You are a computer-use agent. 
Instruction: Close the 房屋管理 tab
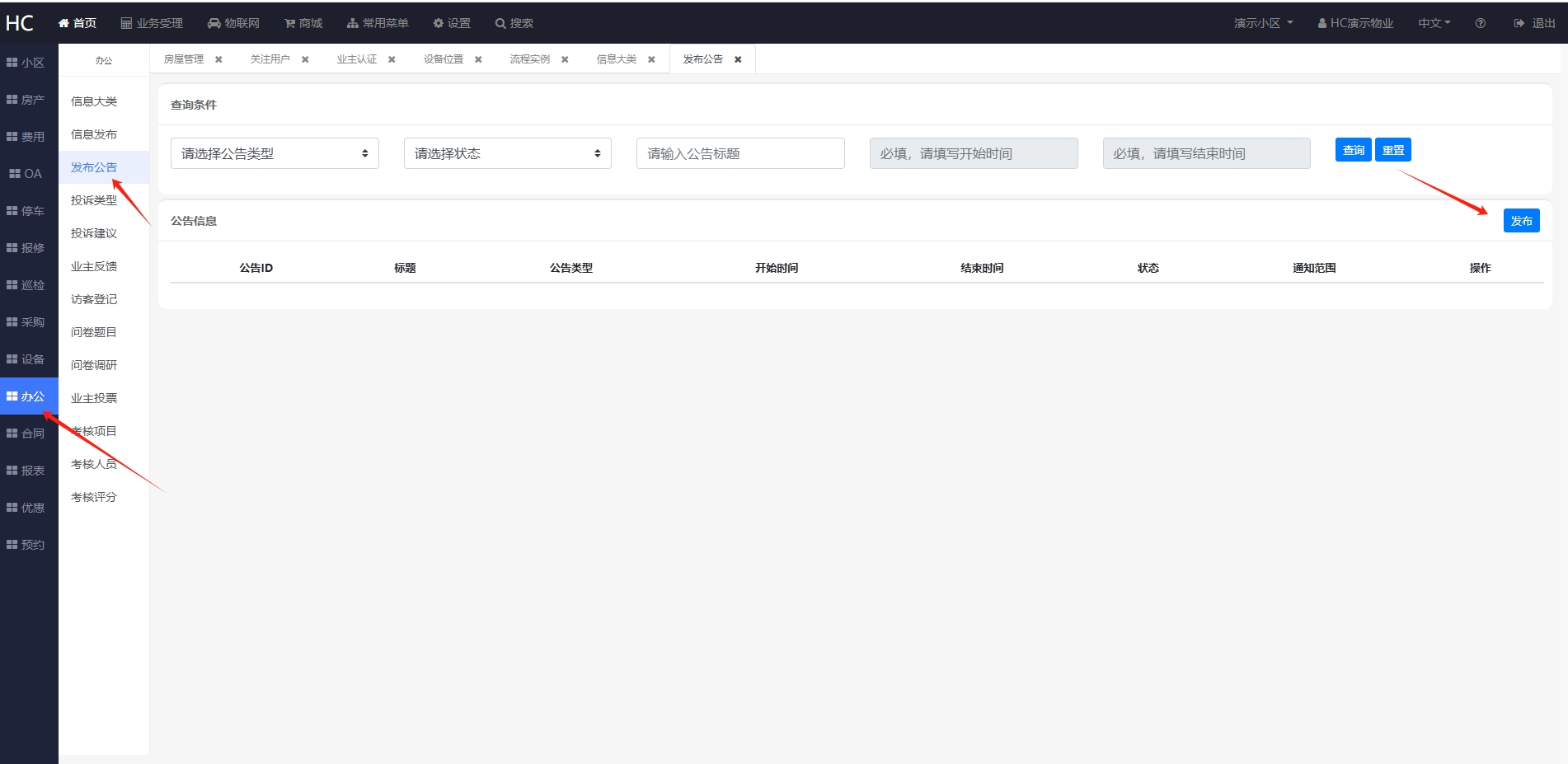[x=218, y=59]
